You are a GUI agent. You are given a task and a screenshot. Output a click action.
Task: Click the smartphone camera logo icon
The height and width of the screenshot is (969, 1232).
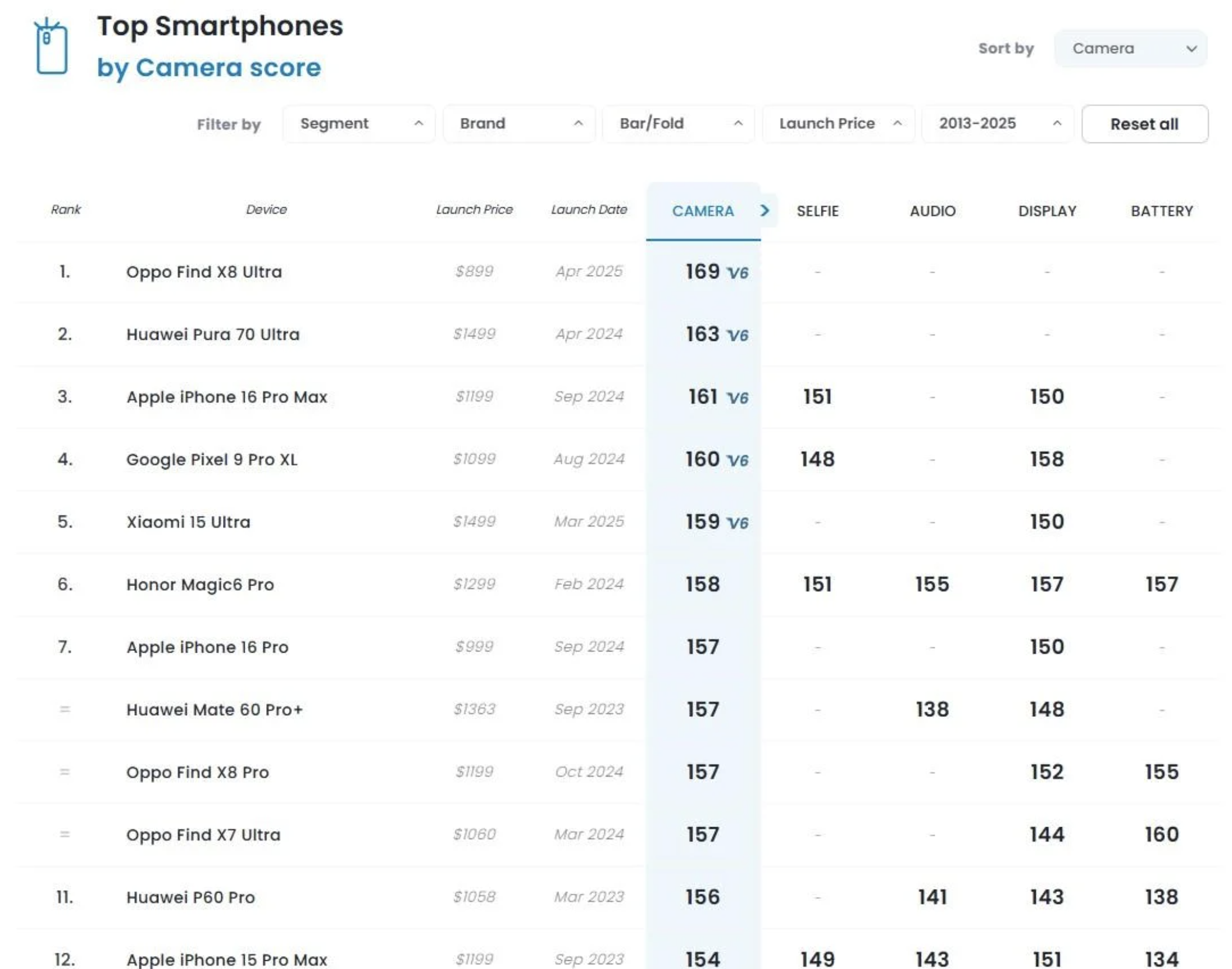pos(51,47)
